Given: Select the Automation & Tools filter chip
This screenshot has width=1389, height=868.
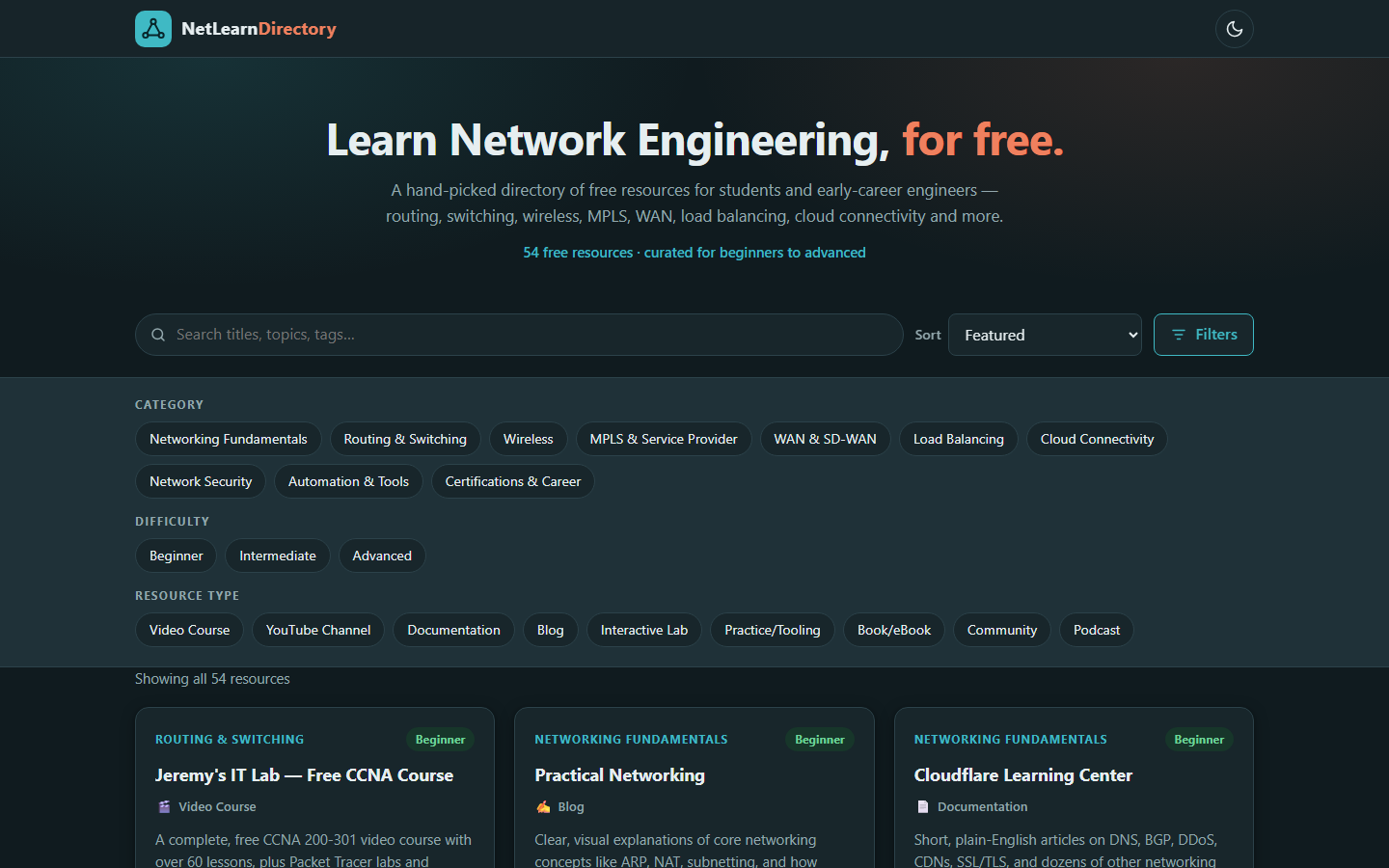Looking at the screenshot, I should pyautogui.click(x=348, y=481).
